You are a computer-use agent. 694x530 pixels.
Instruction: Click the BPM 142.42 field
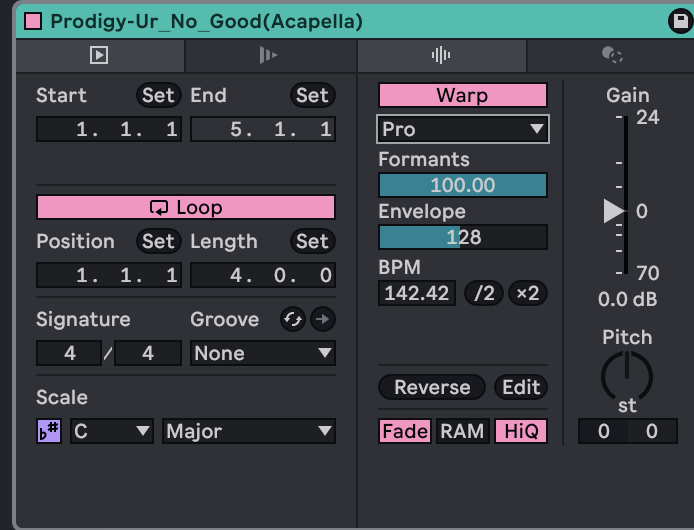(417, 293)
